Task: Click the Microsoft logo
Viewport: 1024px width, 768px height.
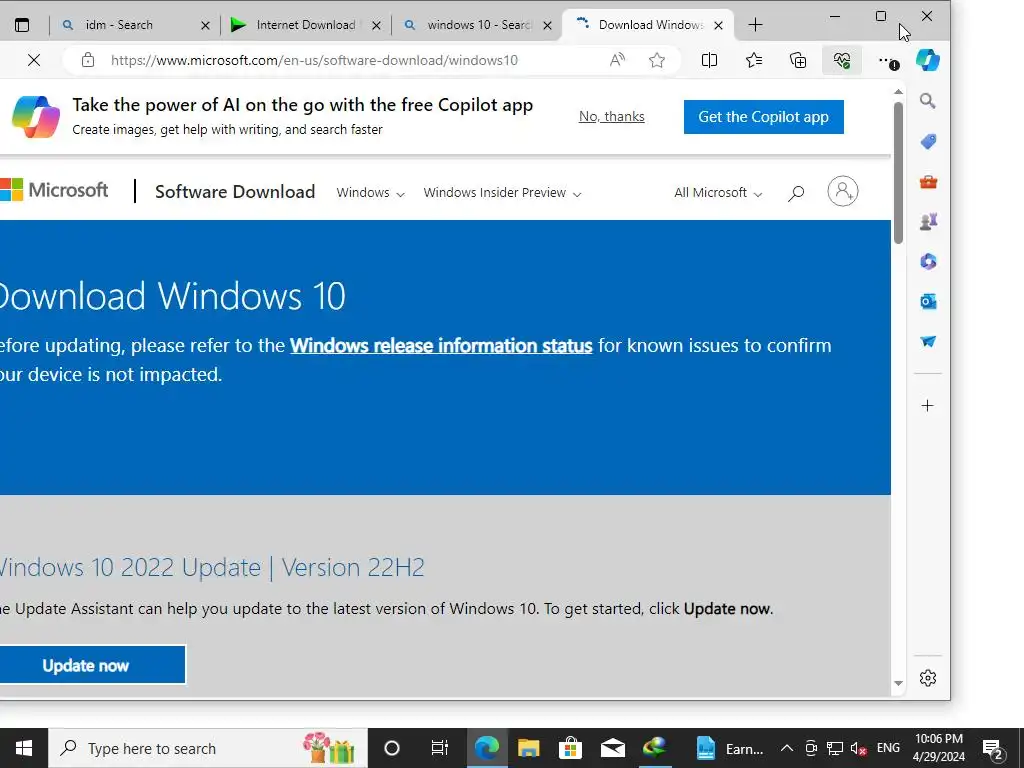Action: [54, 190]
